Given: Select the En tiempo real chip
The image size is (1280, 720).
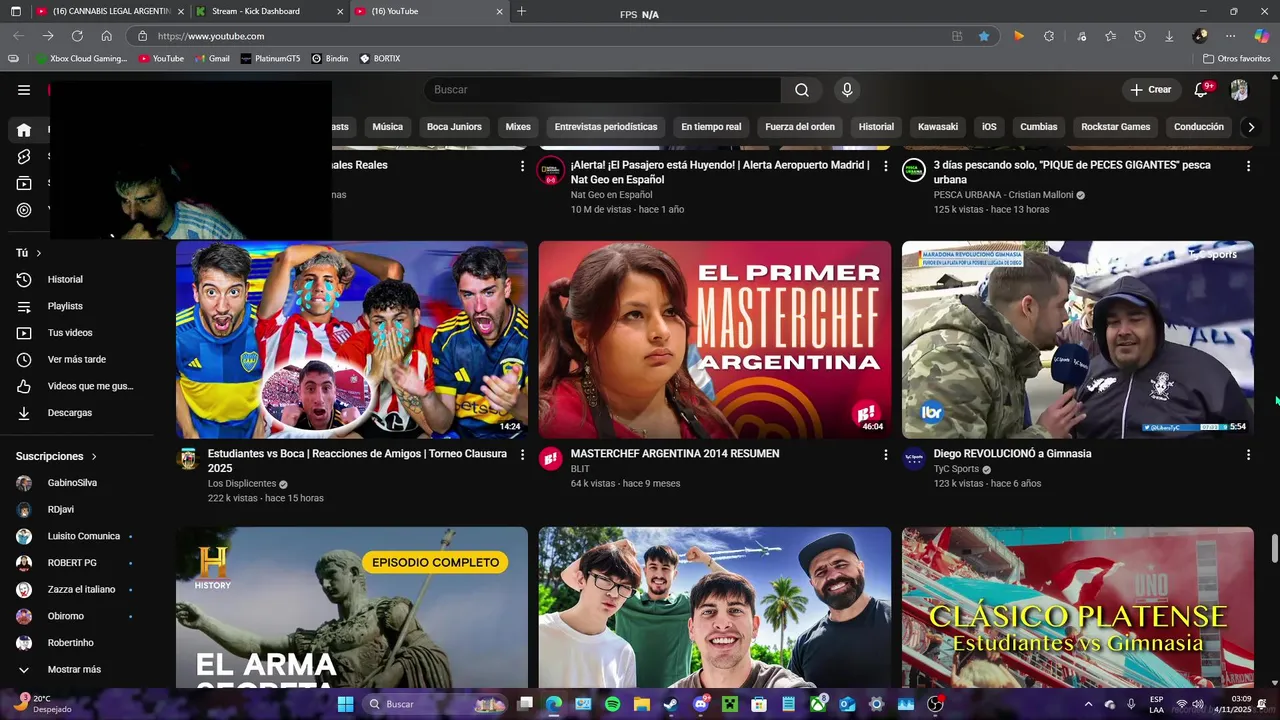Looking at the screenshot, I should (711, 127).
